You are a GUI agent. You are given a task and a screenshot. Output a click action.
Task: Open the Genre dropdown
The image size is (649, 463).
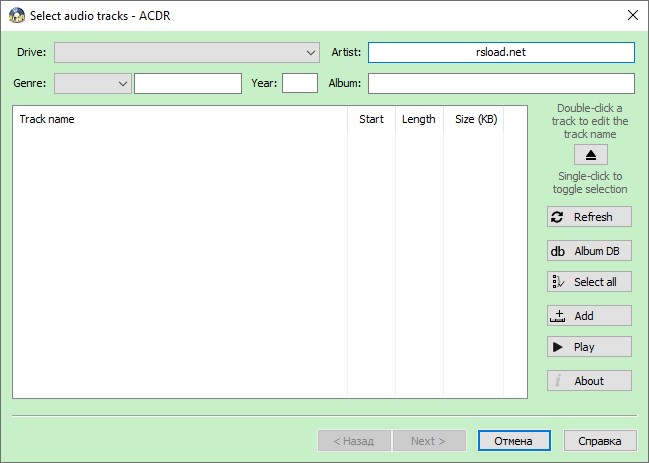pyautogui.click(x=93, y=84)
